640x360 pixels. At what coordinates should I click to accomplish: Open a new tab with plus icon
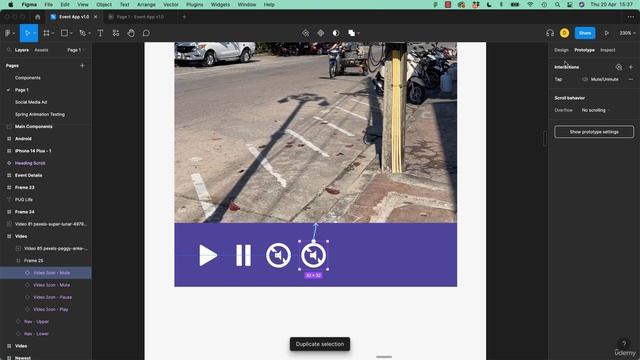pos(184,17)
